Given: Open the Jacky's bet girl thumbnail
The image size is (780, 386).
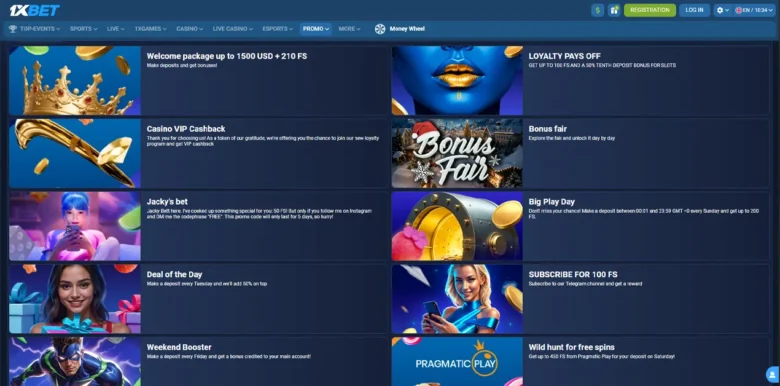Looking at the screenshot, I should pos(75,226).
